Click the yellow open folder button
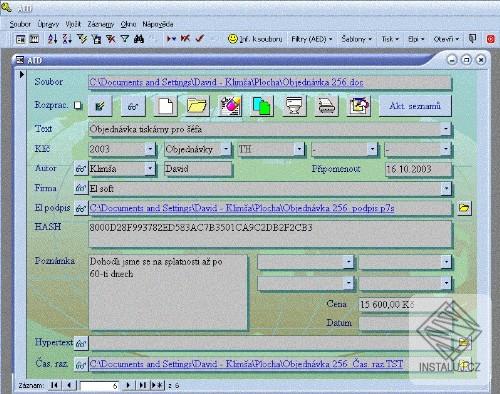 pos(197,106)
